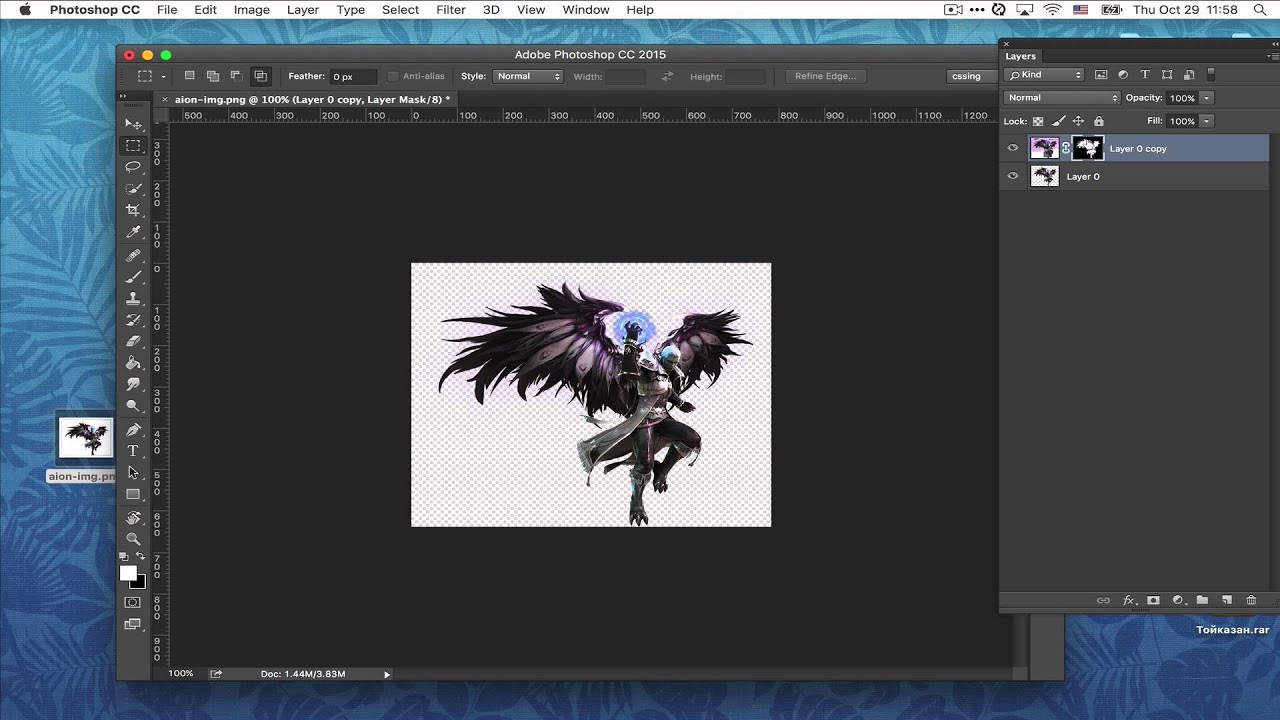Viewport: 1280px width, 720px height.
Task: Select the Smudge tool
Action: (x=133, y=384)
